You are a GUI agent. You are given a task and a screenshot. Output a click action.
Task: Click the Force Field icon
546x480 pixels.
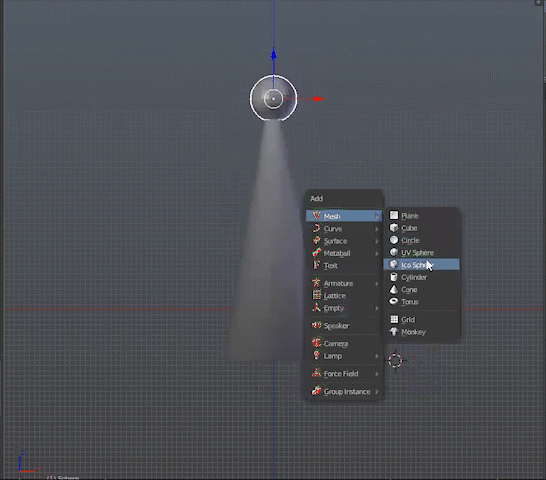[x=317, y=373]
